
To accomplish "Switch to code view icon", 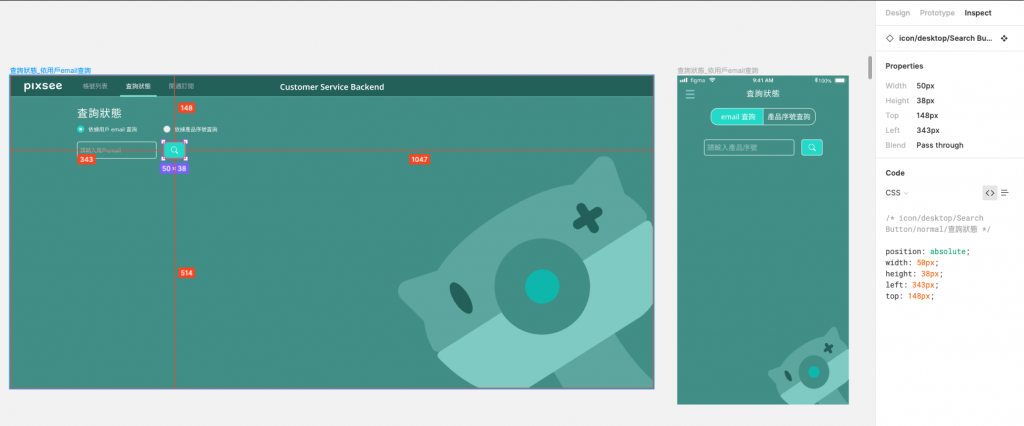I will (x=990, y=193).
